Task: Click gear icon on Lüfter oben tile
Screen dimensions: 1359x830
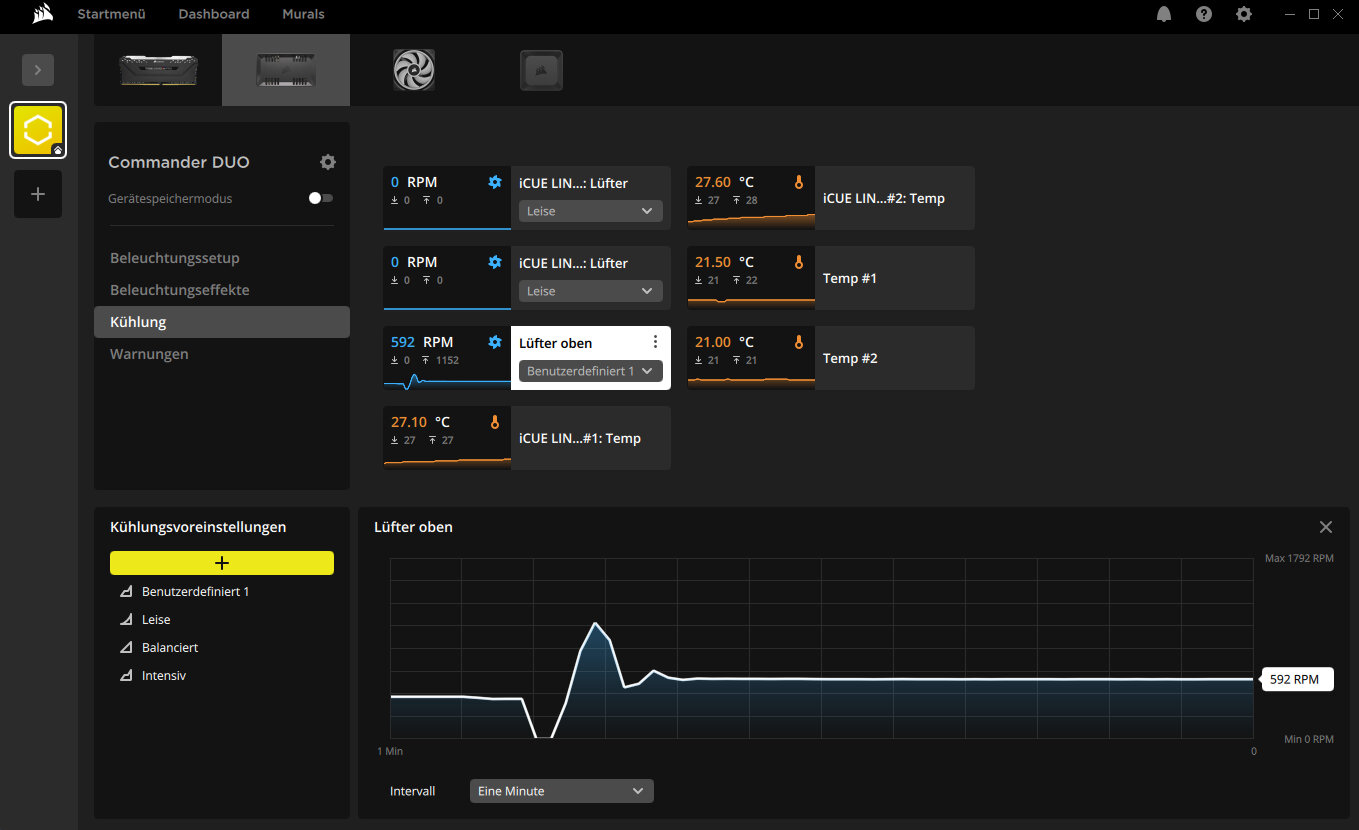Action: [x=494, y=342]
